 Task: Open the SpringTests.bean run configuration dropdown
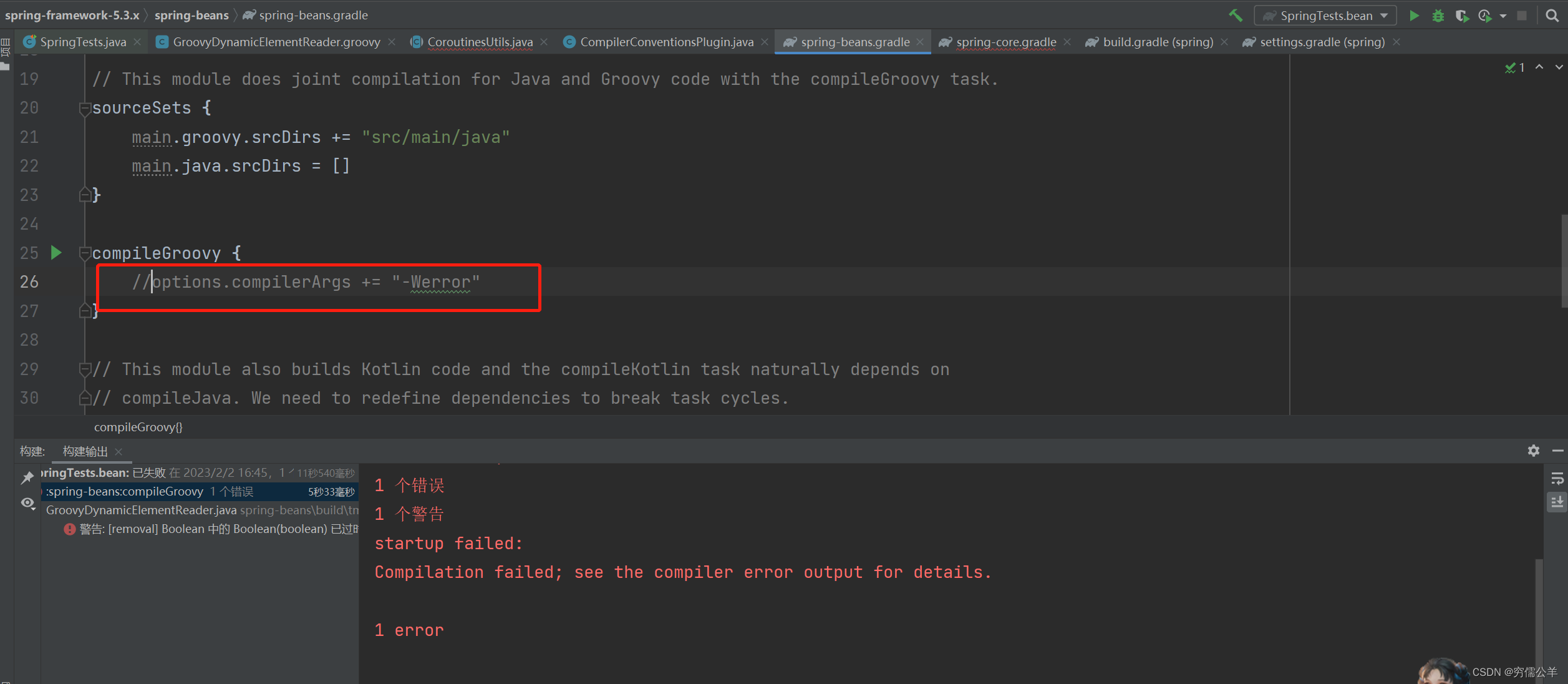pyautogui.click(x=1325, y=16)
